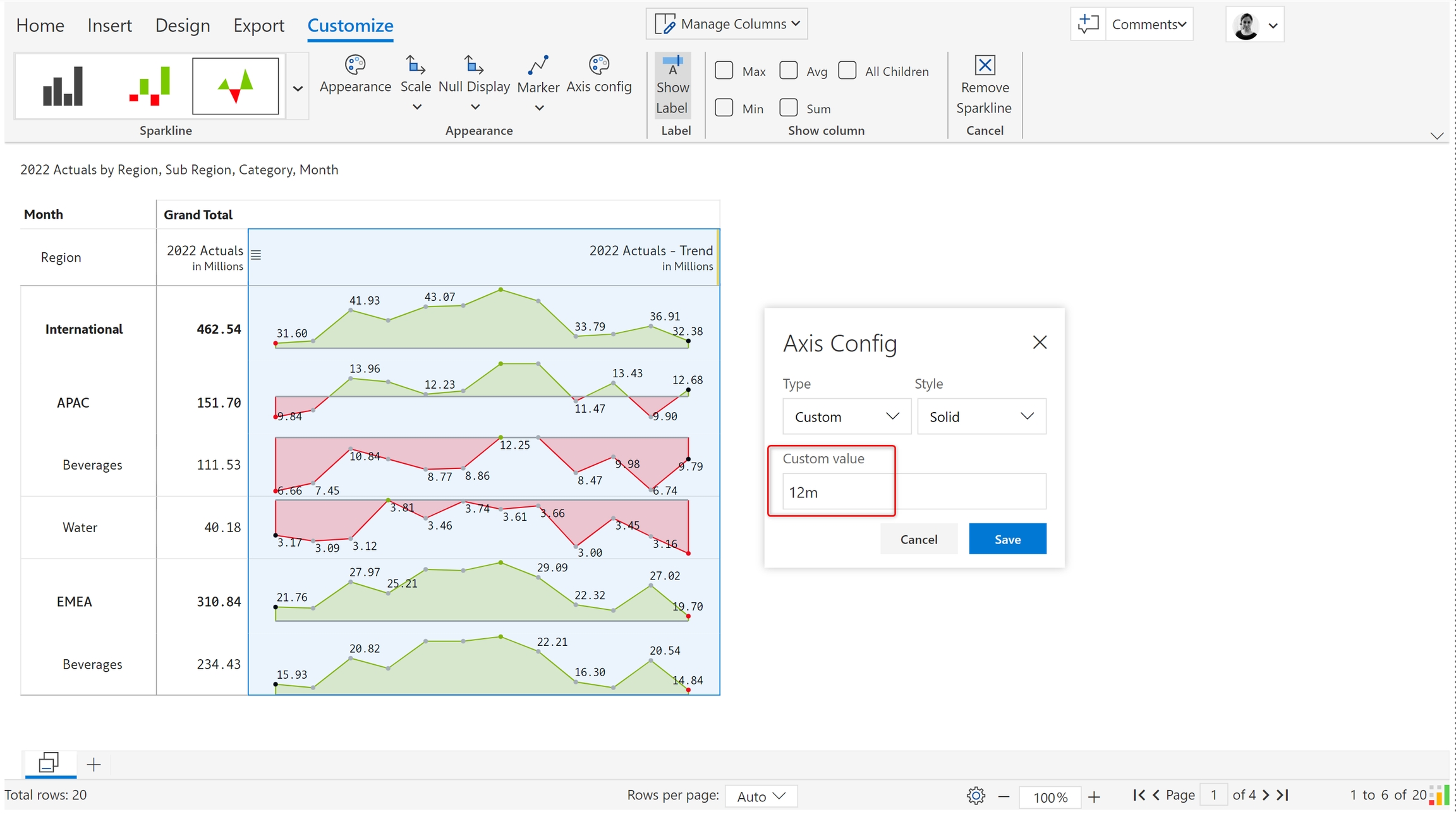Click the zoom in plus control
This screenshot has width=1456, height=814.
tap(1095, 796)
